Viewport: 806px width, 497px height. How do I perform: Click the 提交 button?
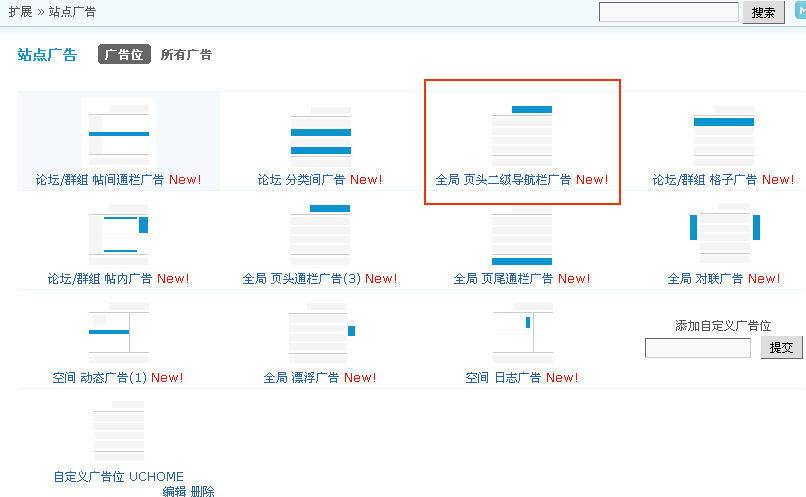pyautogui.click(x=781, y=348)
